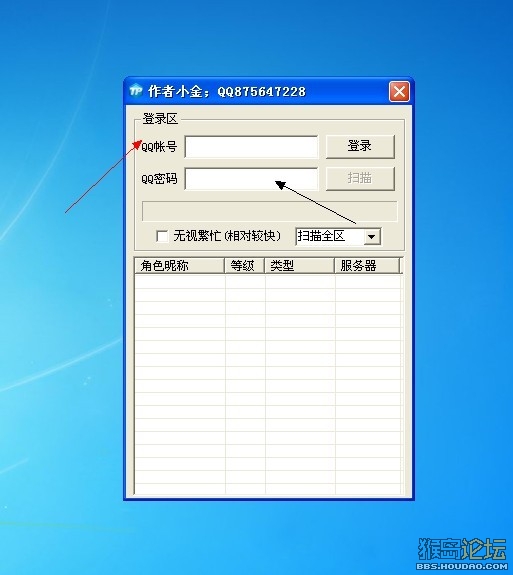Viewport: 513px width, 575px height.
Task: Focus the QQ密码 input field
Action: click(x=251, y=179)
